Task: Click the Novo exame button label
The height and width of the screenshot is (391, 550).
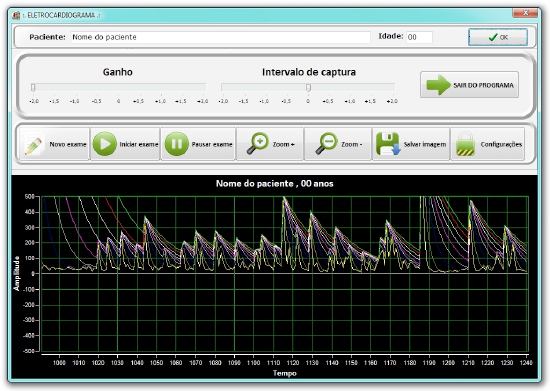Action: click(x=68, y=144)
